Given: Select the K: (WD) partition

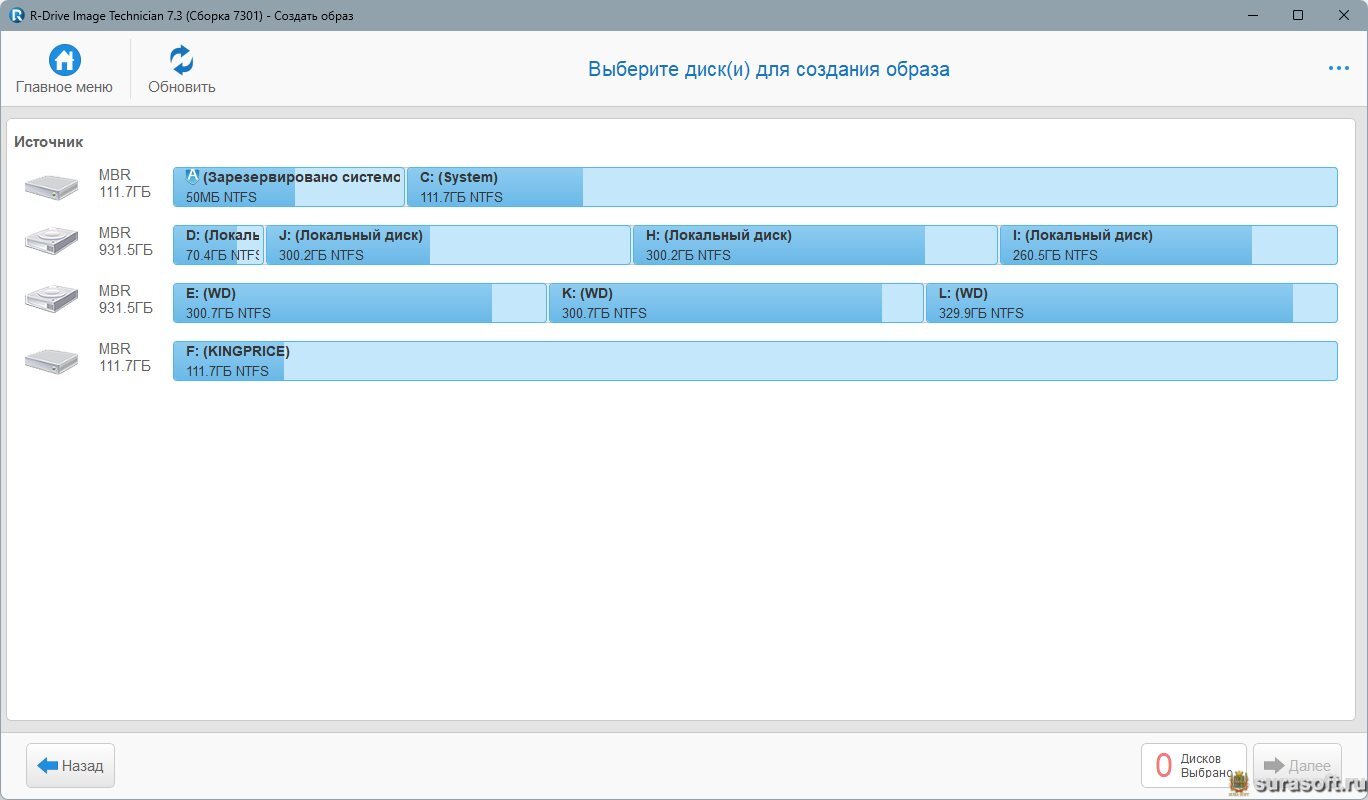Looking at the screenshot, I should (736, 303).
